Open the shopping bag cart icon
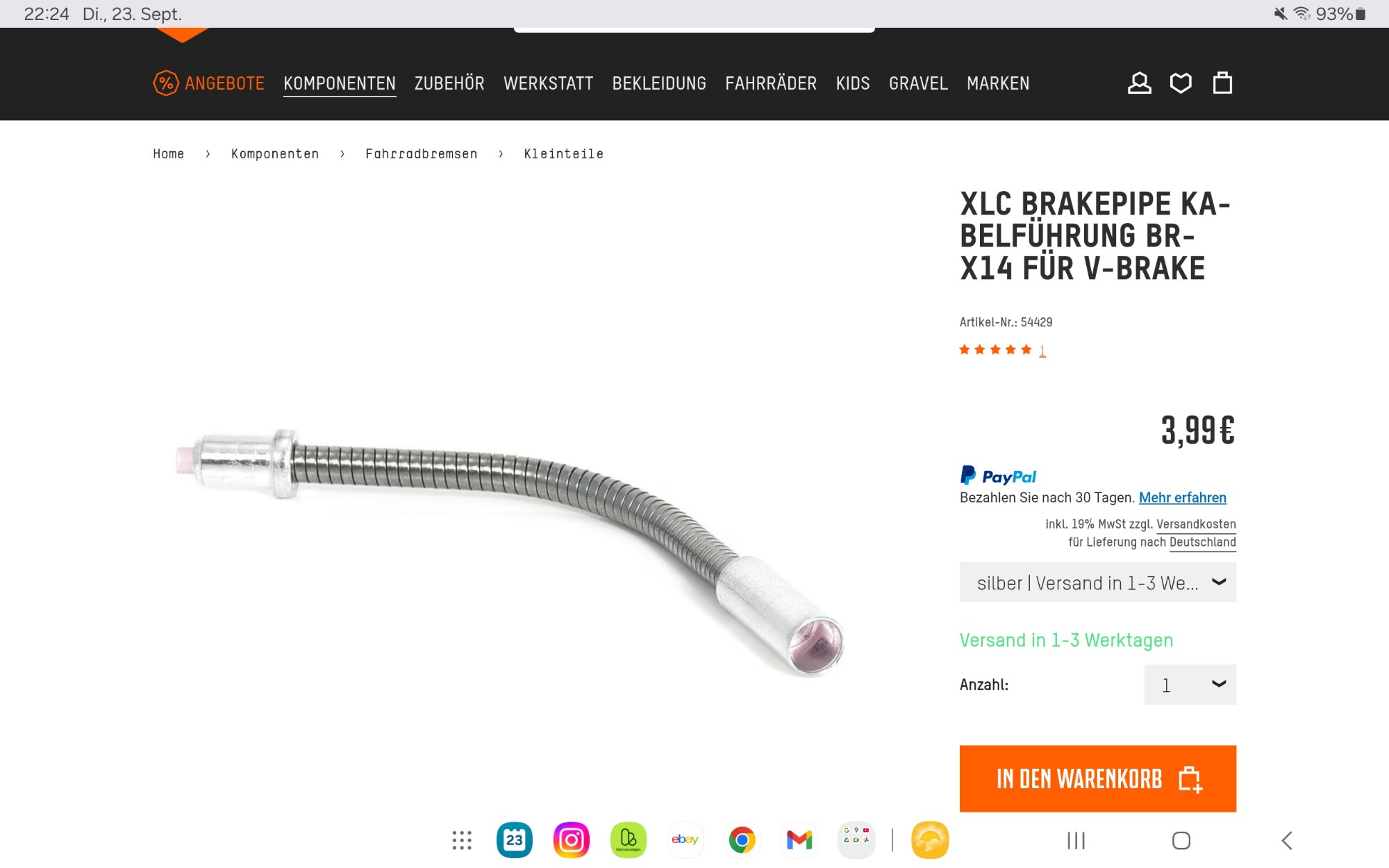This screenshot has width=1389, height=868. [x=1222, y=83]
